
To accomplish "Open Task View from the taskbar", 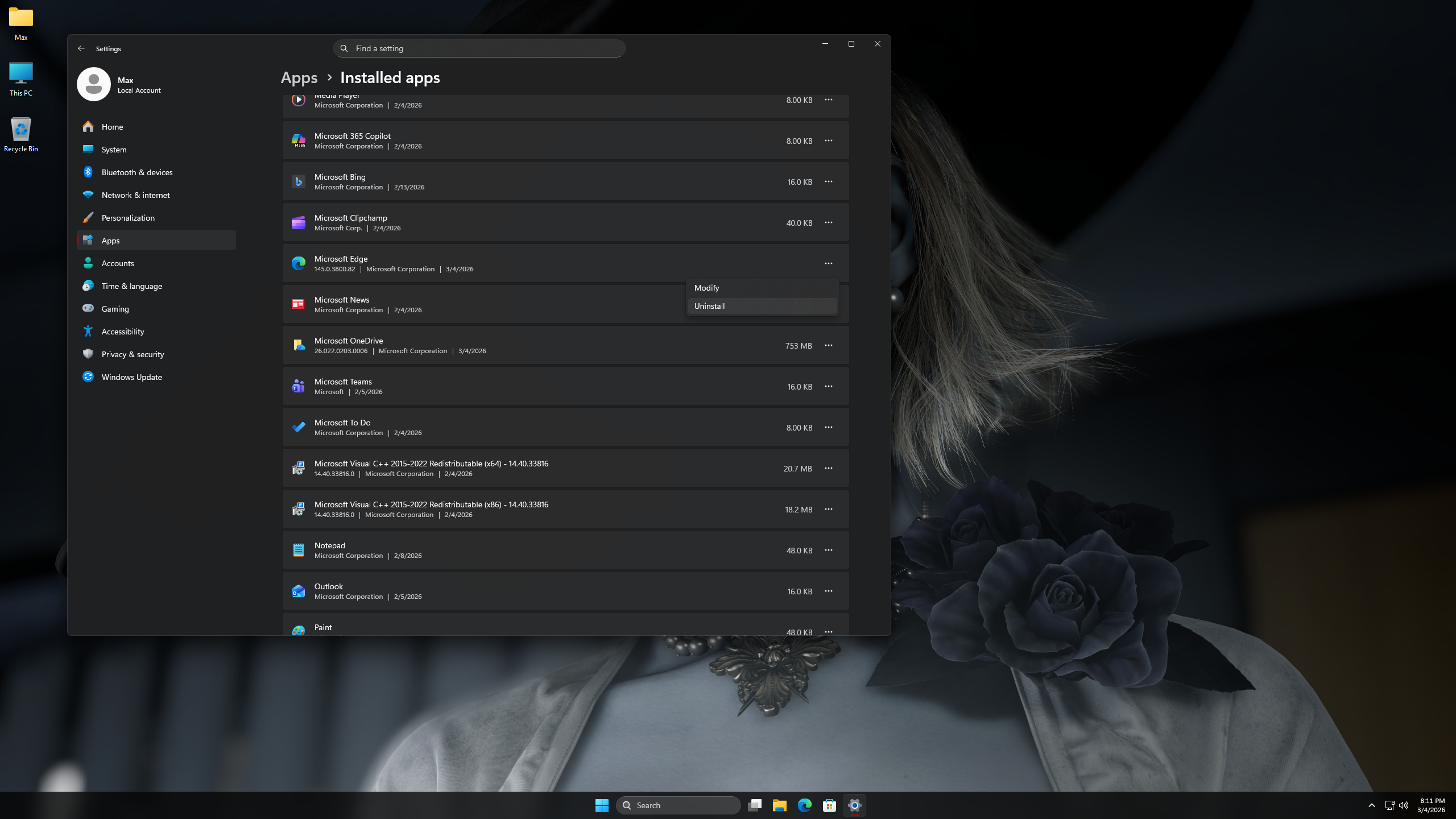I will pyautogui.click(x=755, y=805).
